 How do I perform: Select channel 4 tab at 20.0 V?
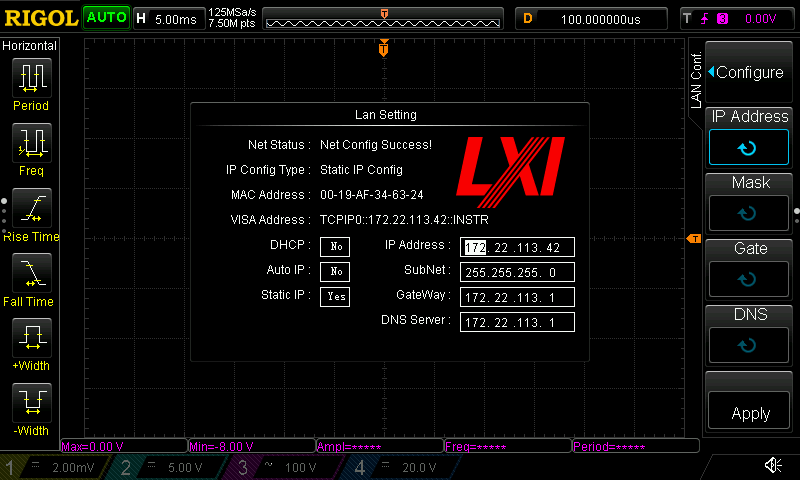pos(403,467)
